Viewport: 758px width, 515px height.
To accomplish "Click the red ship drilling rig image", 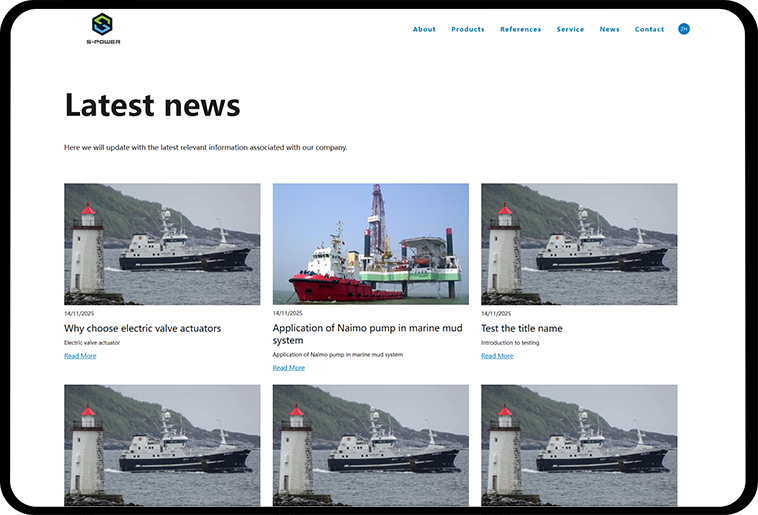I will click(x=370, y=244).
